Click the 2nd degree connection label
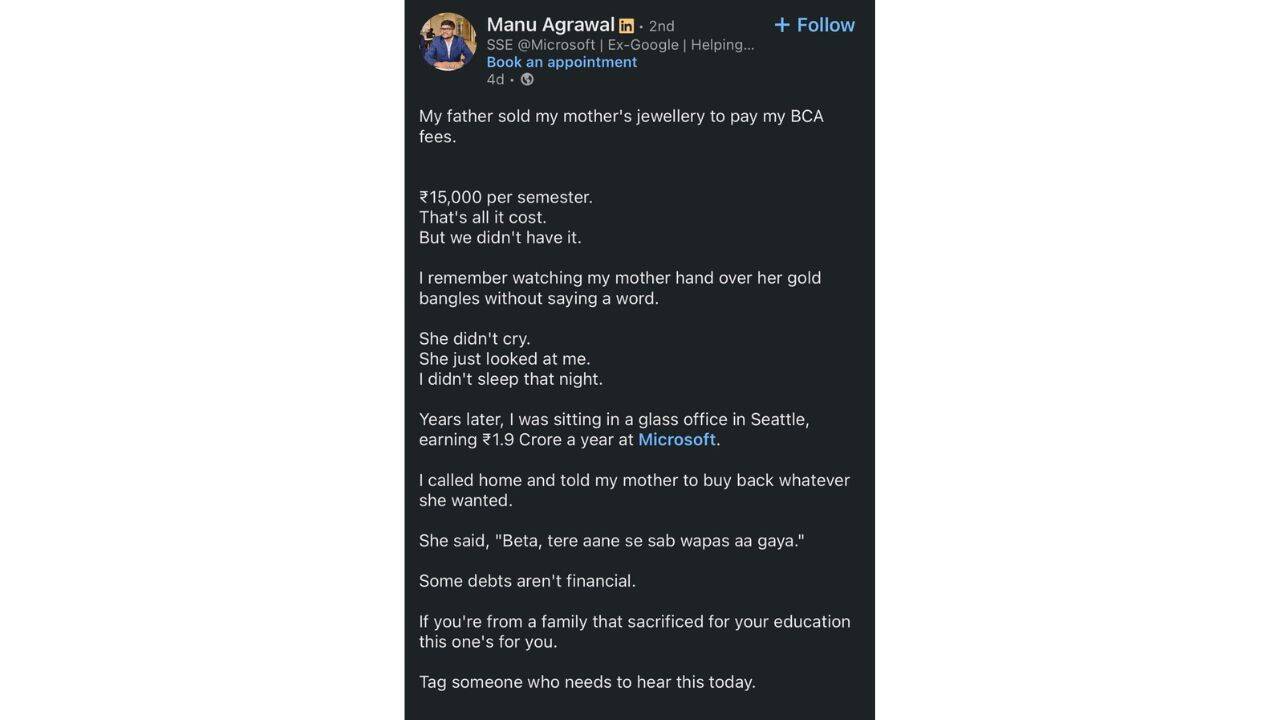Image resolution: width=1280 pixels, height=720 pixels. pyautogui.click(x=661, y=26)
